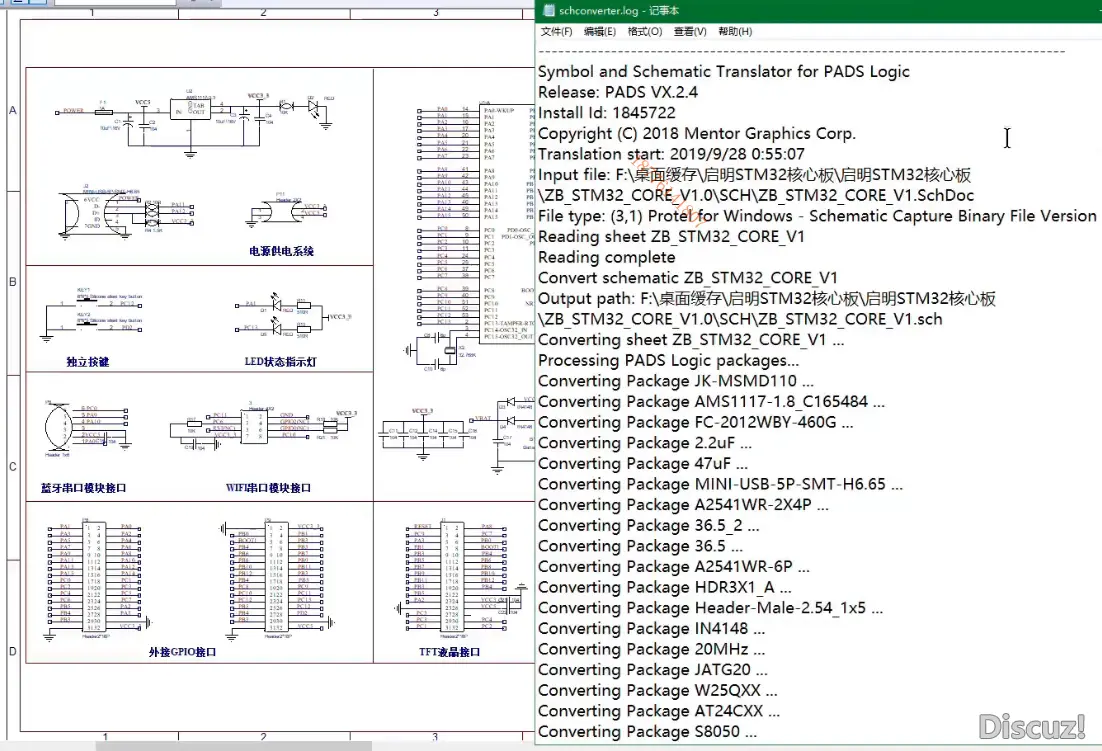Click the 'Copyright (C) 2018 Mentor Graphics Corp.' line
Screen dimensions: 1102x751
click(x=696, y=133)
